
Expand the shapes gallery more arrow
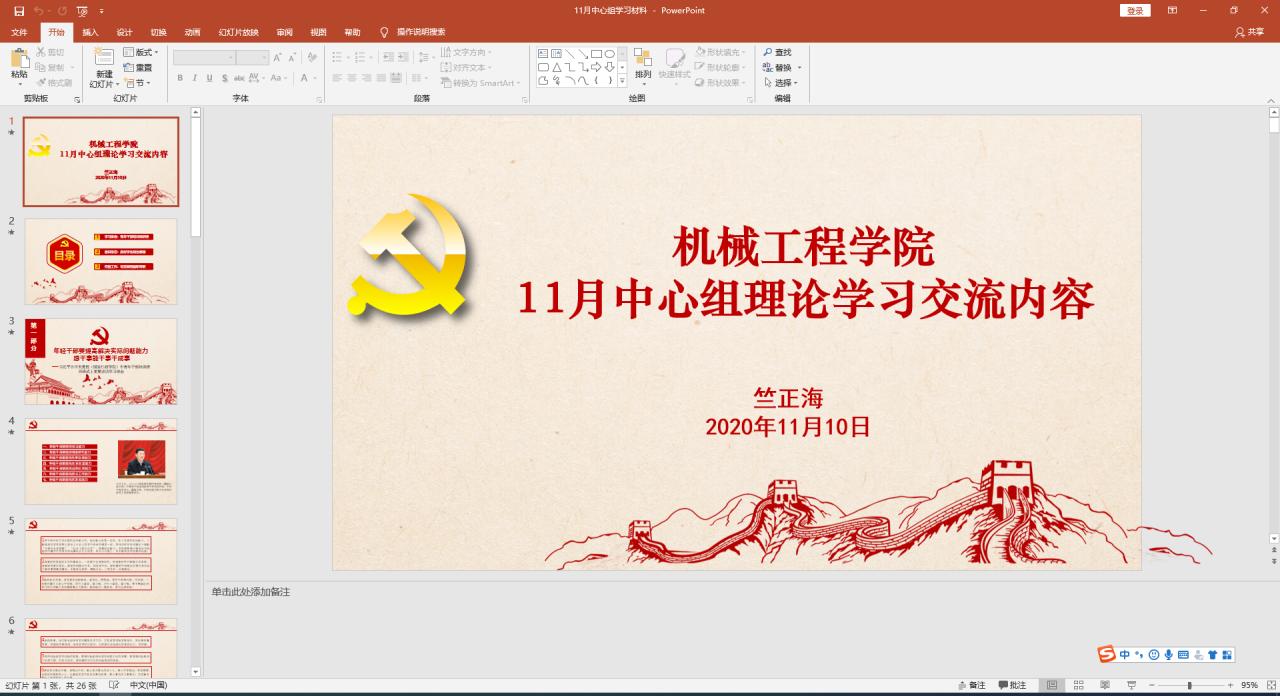[622, 81]
